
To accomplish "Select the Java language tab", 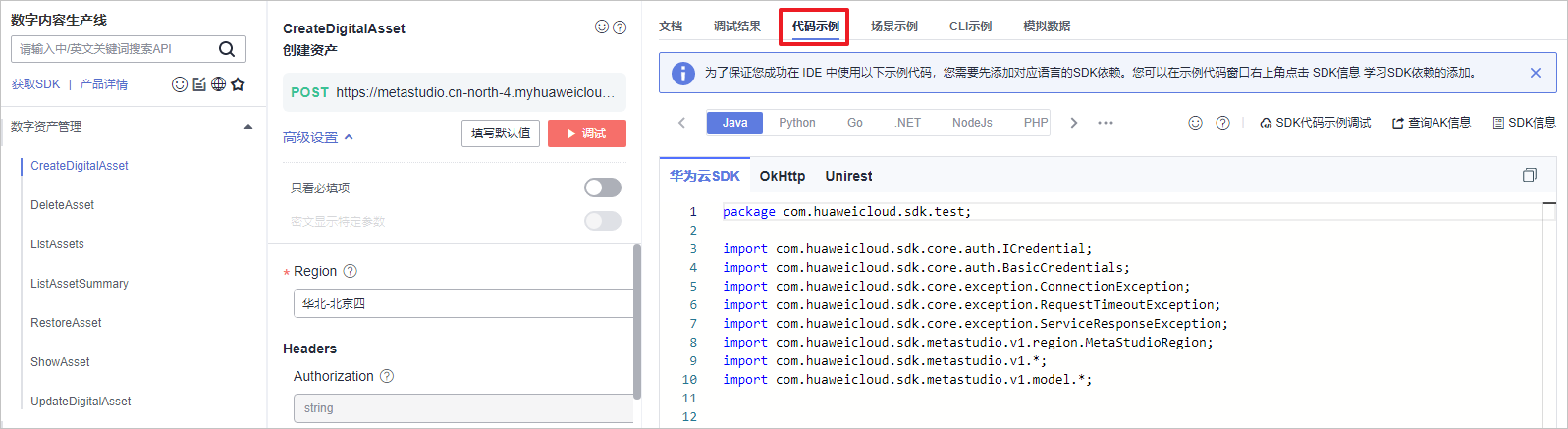I will [x=735, y=123].
